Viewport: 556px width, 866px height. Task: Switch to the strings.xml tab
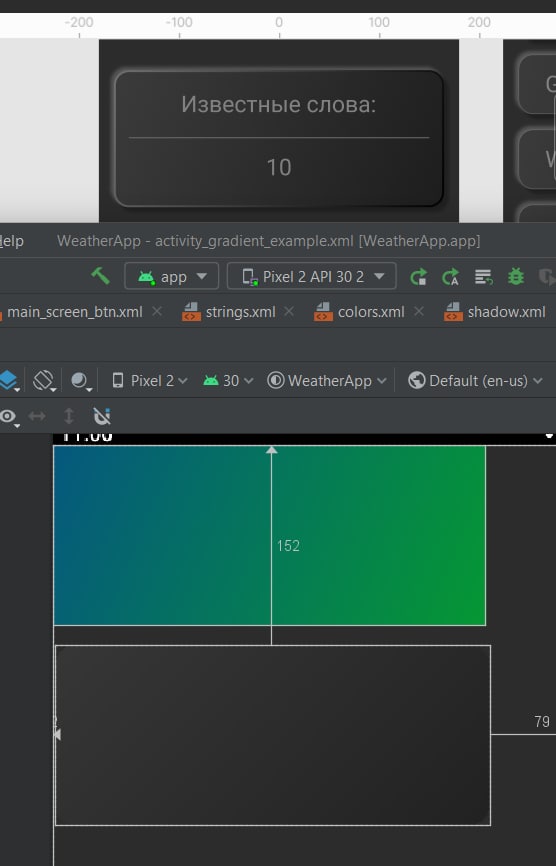pyautogui.click(x=240, y=312)
